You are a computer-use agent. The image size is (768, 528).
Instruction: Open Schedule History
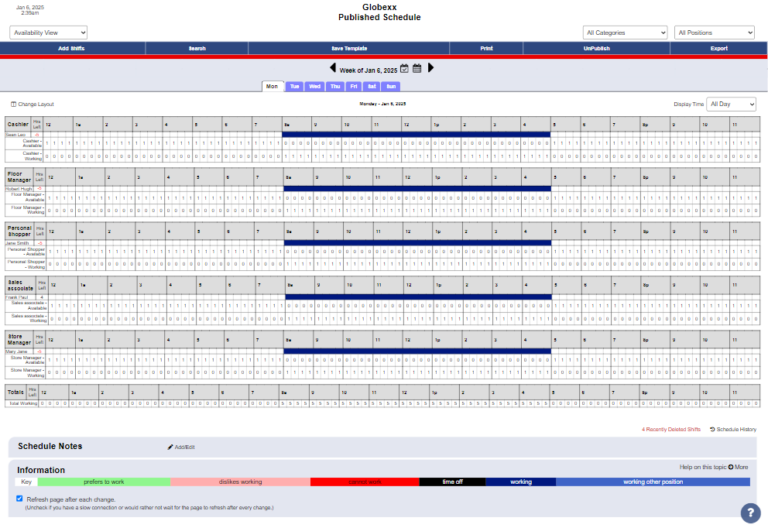733,429
